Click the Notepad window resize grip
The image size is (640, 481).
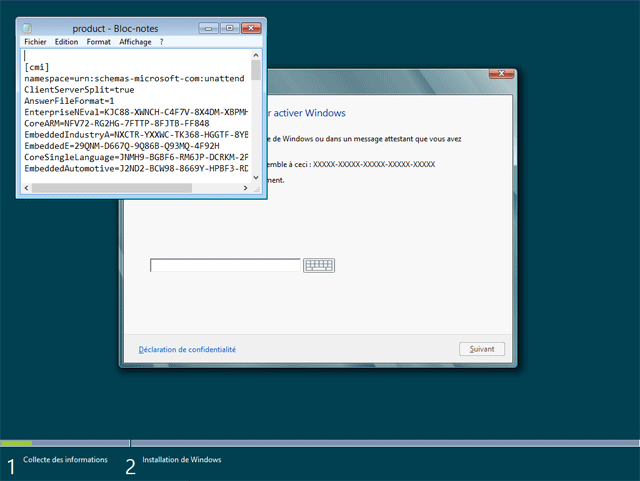point(257,189)
